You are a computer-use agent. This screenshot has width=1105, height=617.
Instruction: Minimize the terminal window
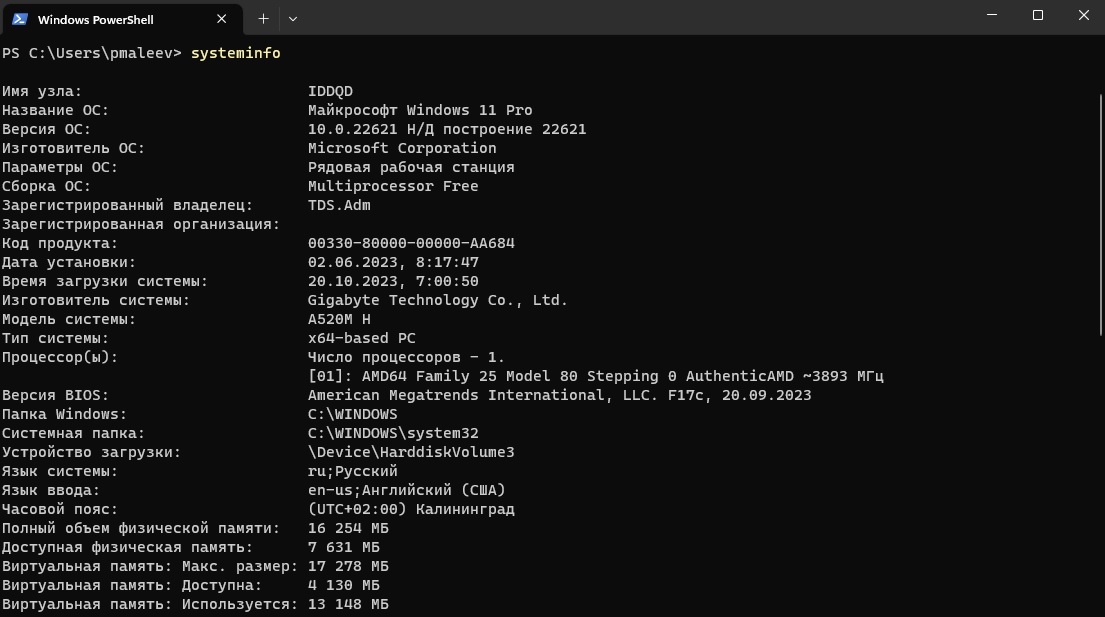991,16
